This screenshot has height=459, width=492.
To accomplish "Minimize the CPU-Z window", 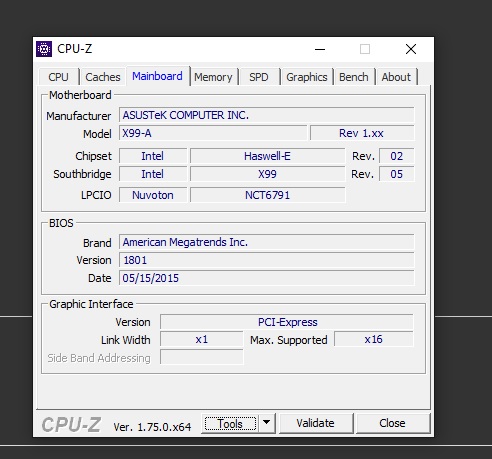I will pos(320,49).
